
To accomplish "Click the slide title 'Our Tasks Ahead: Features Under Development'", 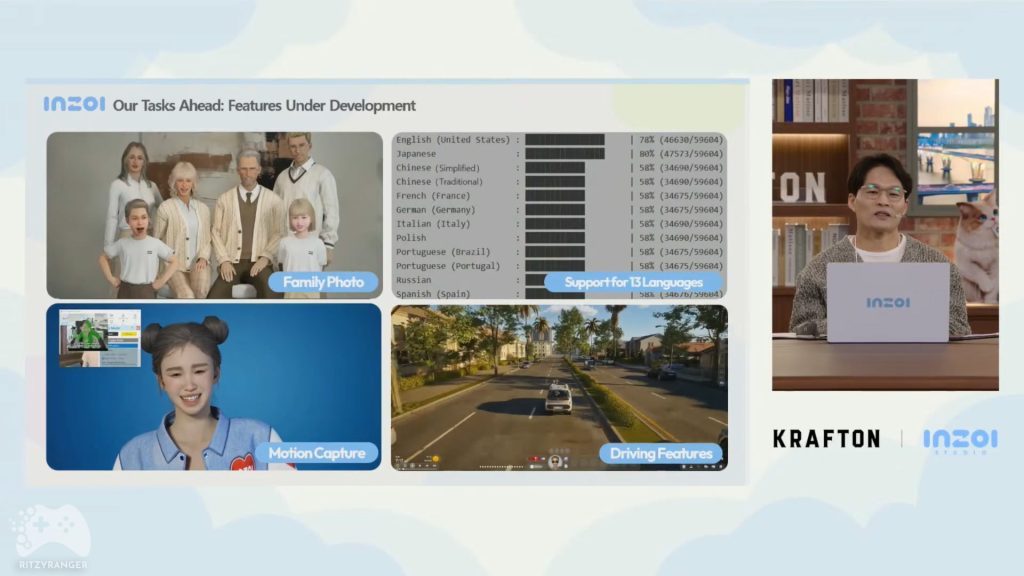I will click(x=264, y=105).
